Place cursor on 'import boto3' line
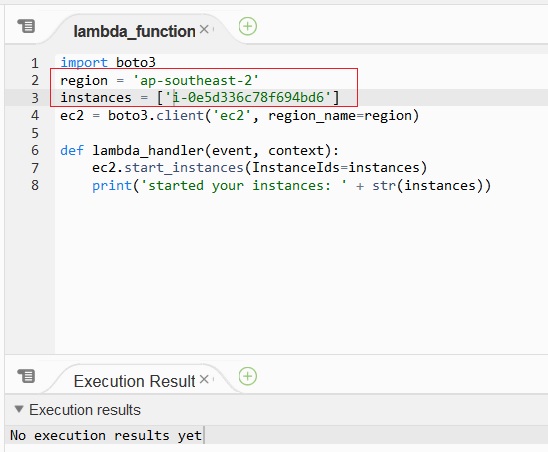The height and width of the screenshot is (452, 548). point(108,63)
